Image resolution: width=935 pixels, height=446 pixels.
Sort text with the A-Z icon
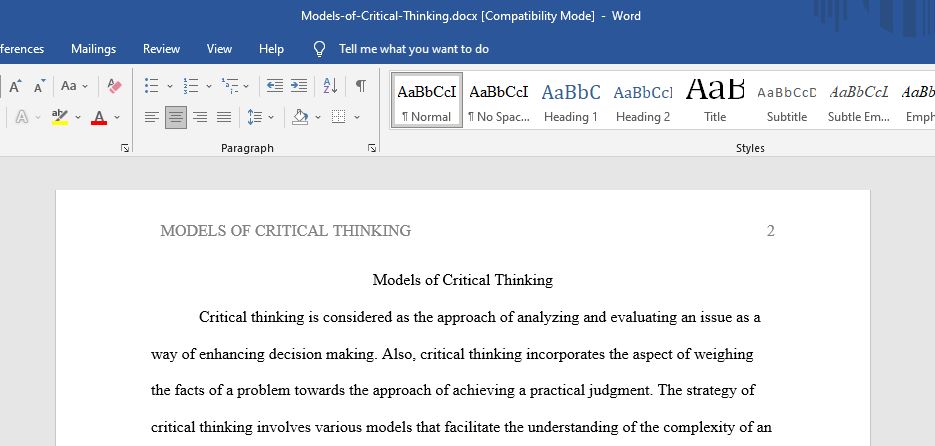click(x=330, y=86)
